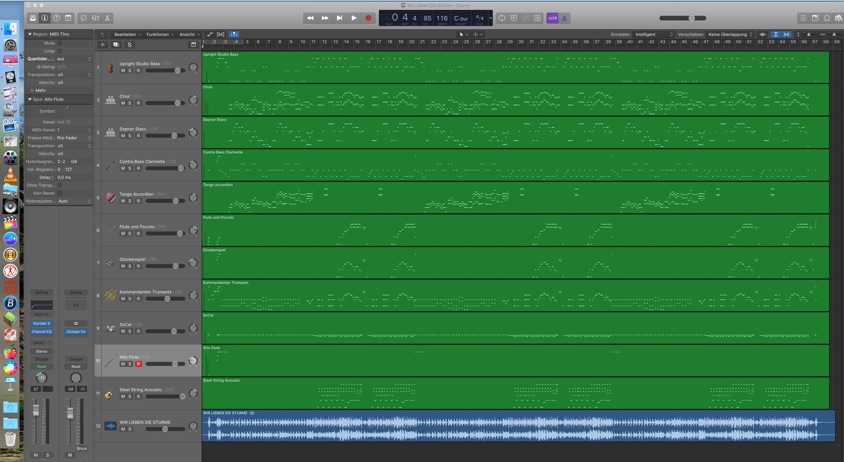Viewport: 844px width, 462px height.
Task: Click the blue Catch Playhead icon
Action: coord(234,34)
